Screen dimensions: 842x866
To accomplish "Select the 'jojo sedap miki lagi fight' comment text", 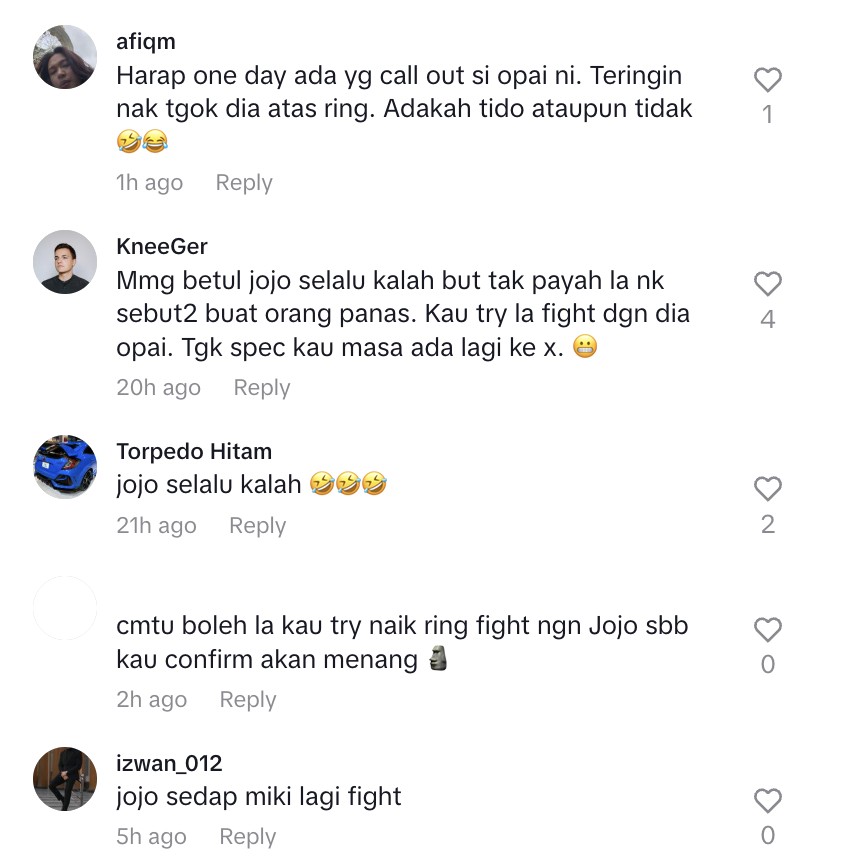I will coord(258,797).
